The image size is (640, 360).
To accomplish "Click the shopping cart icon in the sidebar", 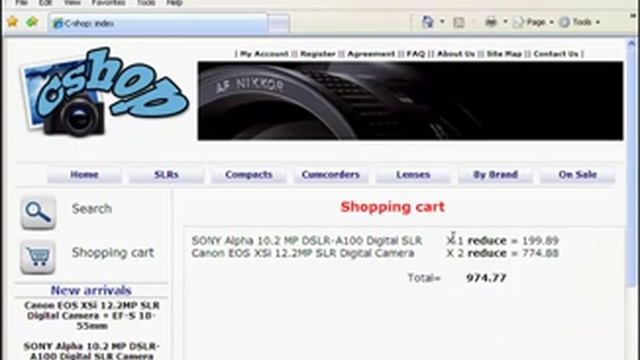I will pyautogui.click(x=38, y=257).
